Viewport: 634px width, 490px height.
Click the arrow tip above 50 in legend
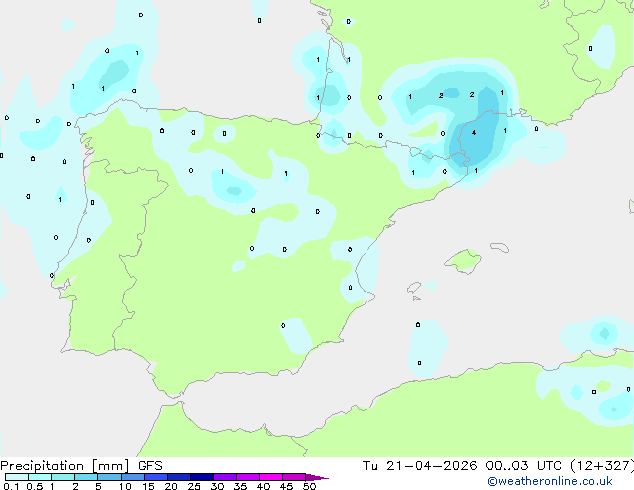pos(317,477)
